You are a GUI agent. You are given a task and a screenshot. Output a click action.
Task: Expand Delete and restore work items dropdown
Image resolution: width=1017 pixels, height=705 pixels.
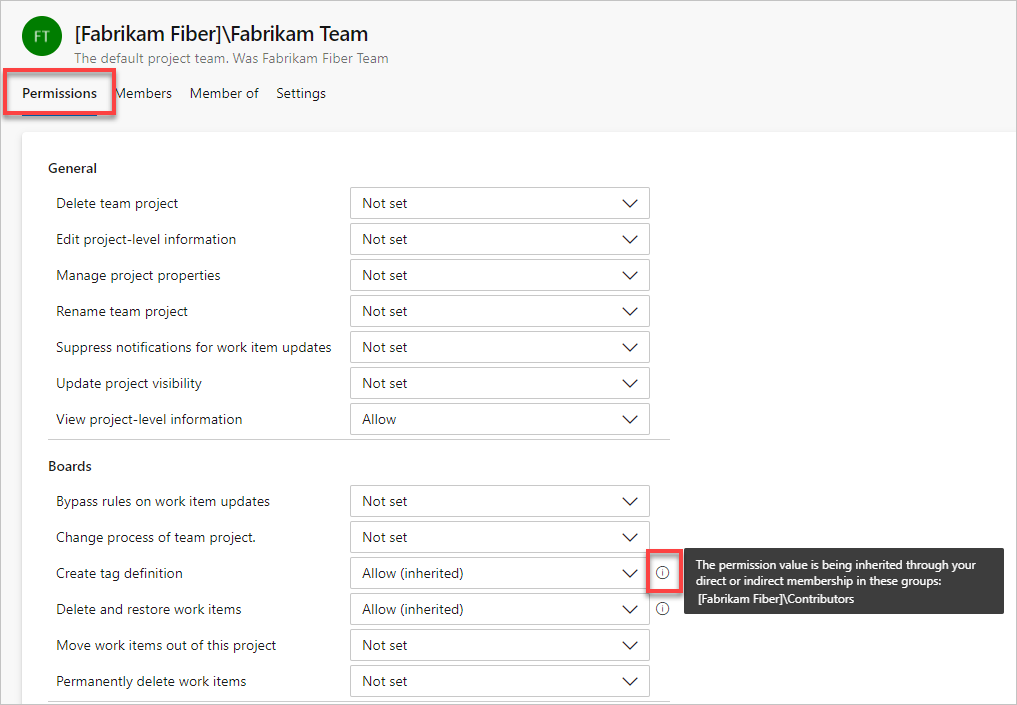[x=499, y=609]
